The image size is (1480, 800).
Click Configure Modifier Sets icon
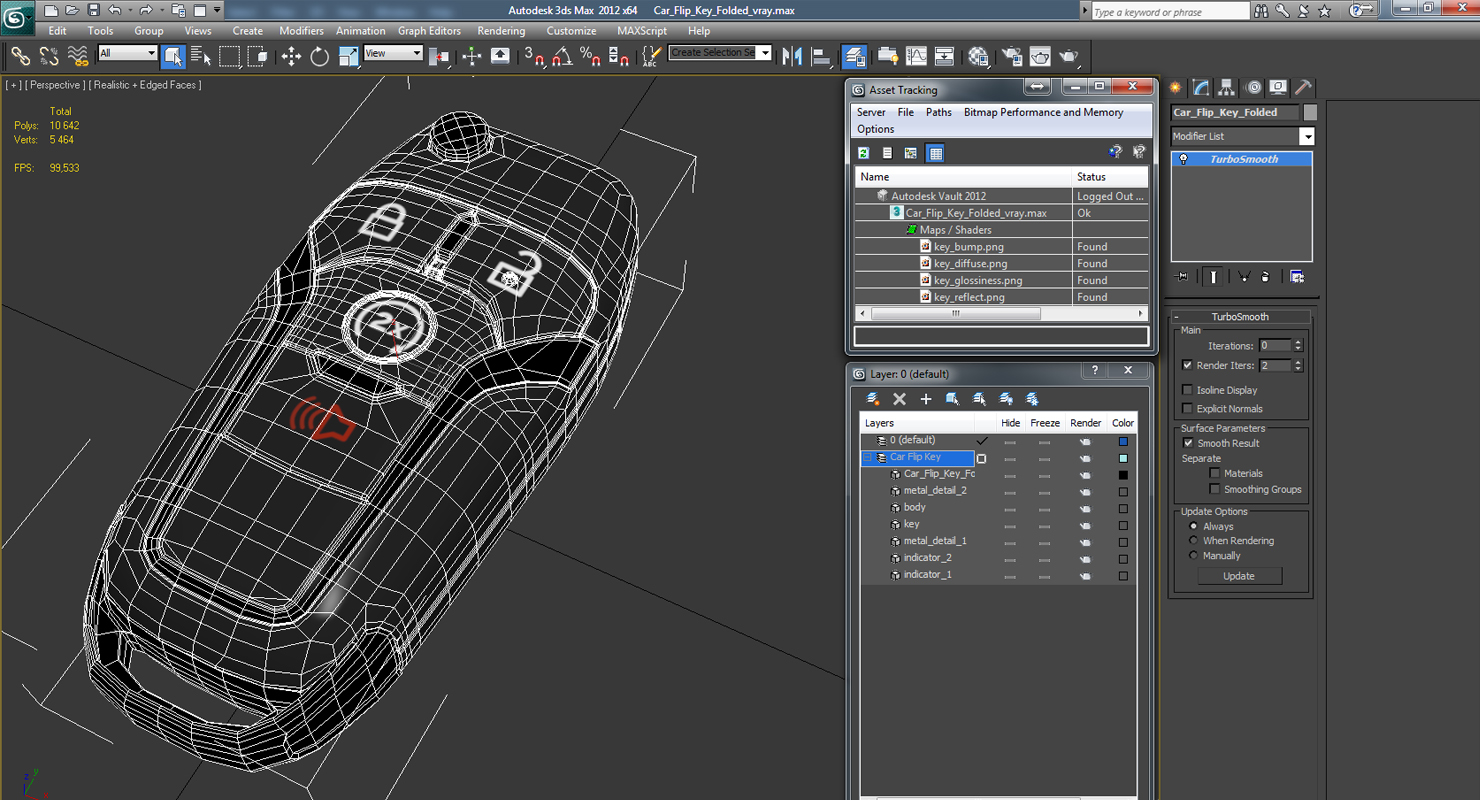(1297, 277)
